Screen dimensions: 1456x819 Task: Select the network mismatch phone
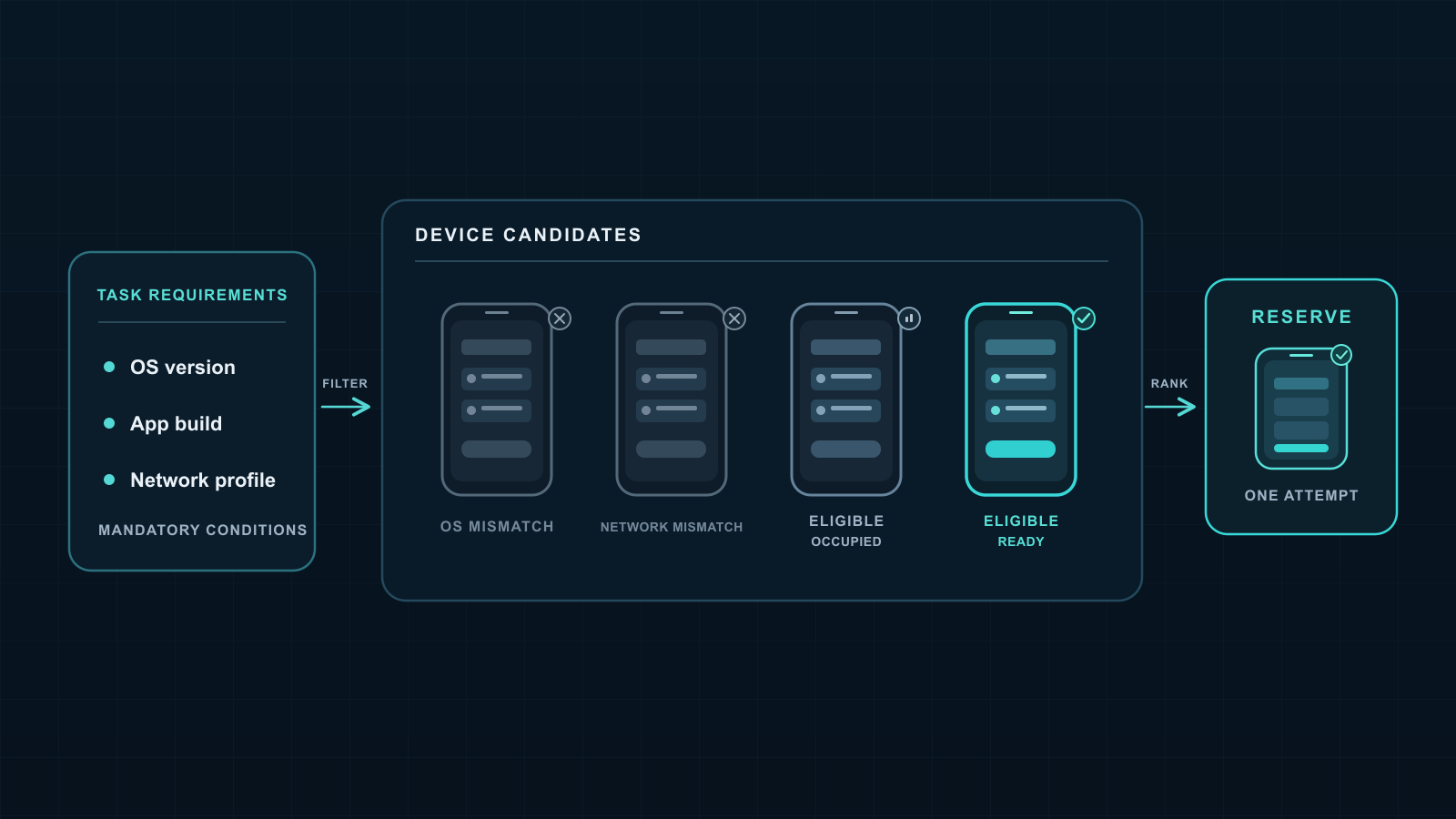click(x=672, y=399)
